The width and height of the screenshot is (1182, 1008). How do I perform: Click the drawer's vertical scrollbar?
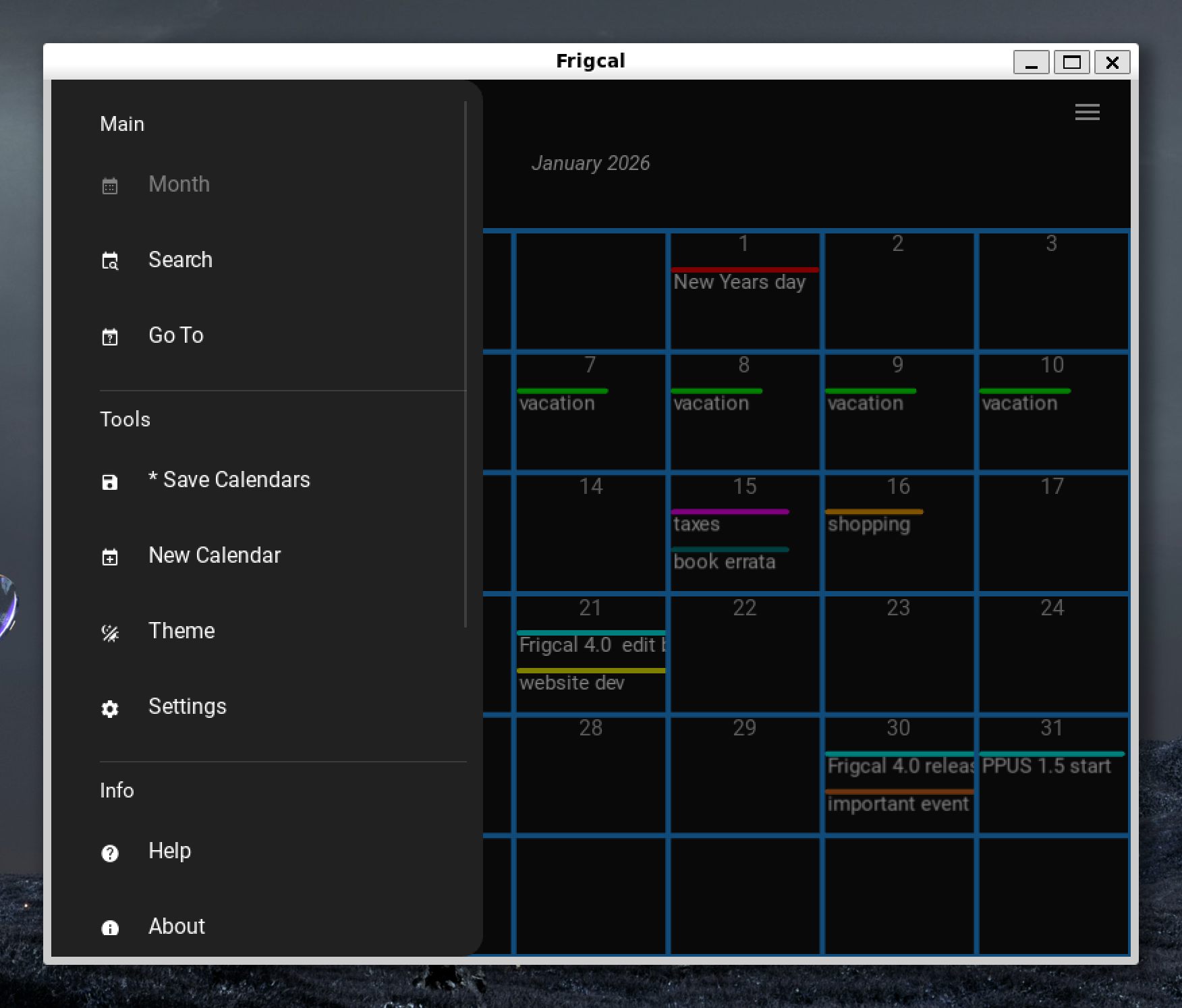coord(466,364)
